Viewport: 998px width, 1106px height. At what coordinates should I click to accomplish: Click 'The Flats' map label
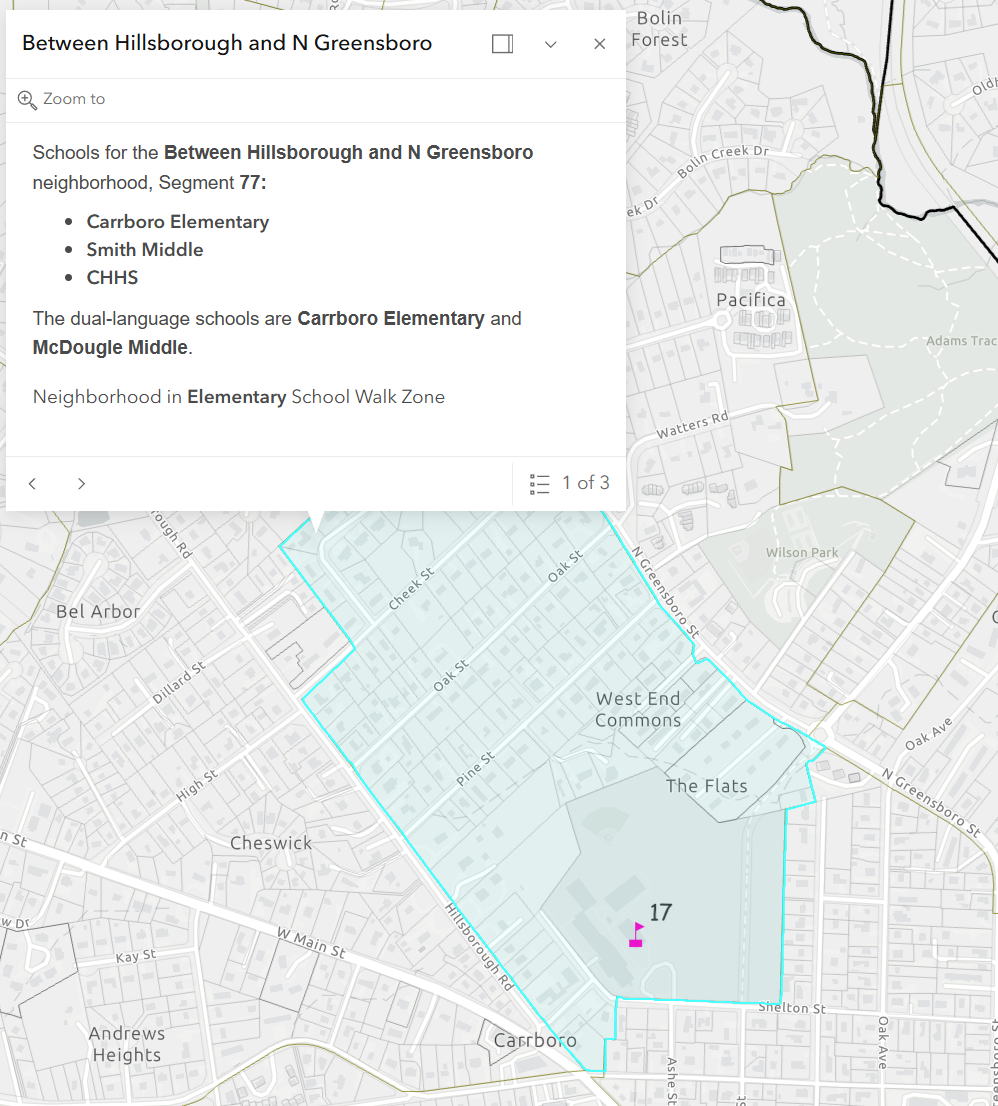[x=707, y=786]
